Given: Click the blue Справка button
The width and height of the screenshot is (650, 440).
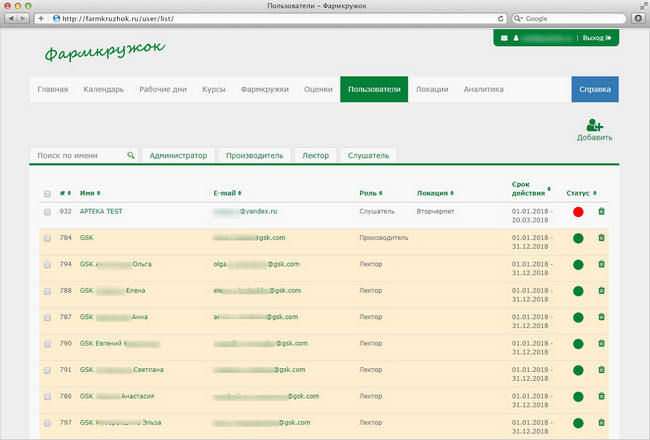Looking at the screenshot, I should [x=595, y=89].
